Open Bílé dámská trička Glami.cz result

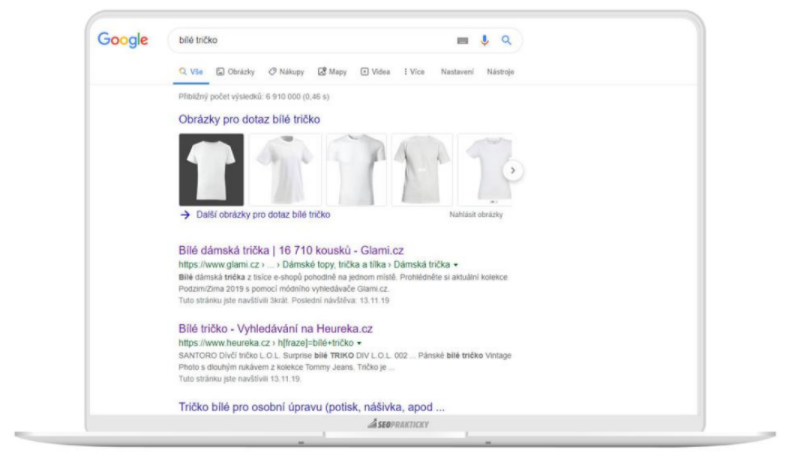(x=291, y=250)
